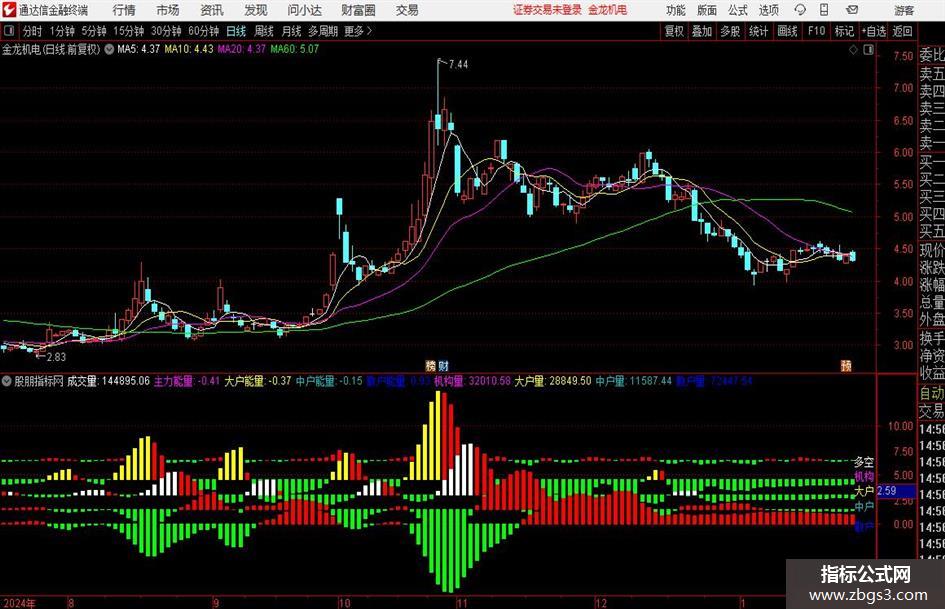Click the 标记 mark button
945x609 pixels.
(844, 31)
